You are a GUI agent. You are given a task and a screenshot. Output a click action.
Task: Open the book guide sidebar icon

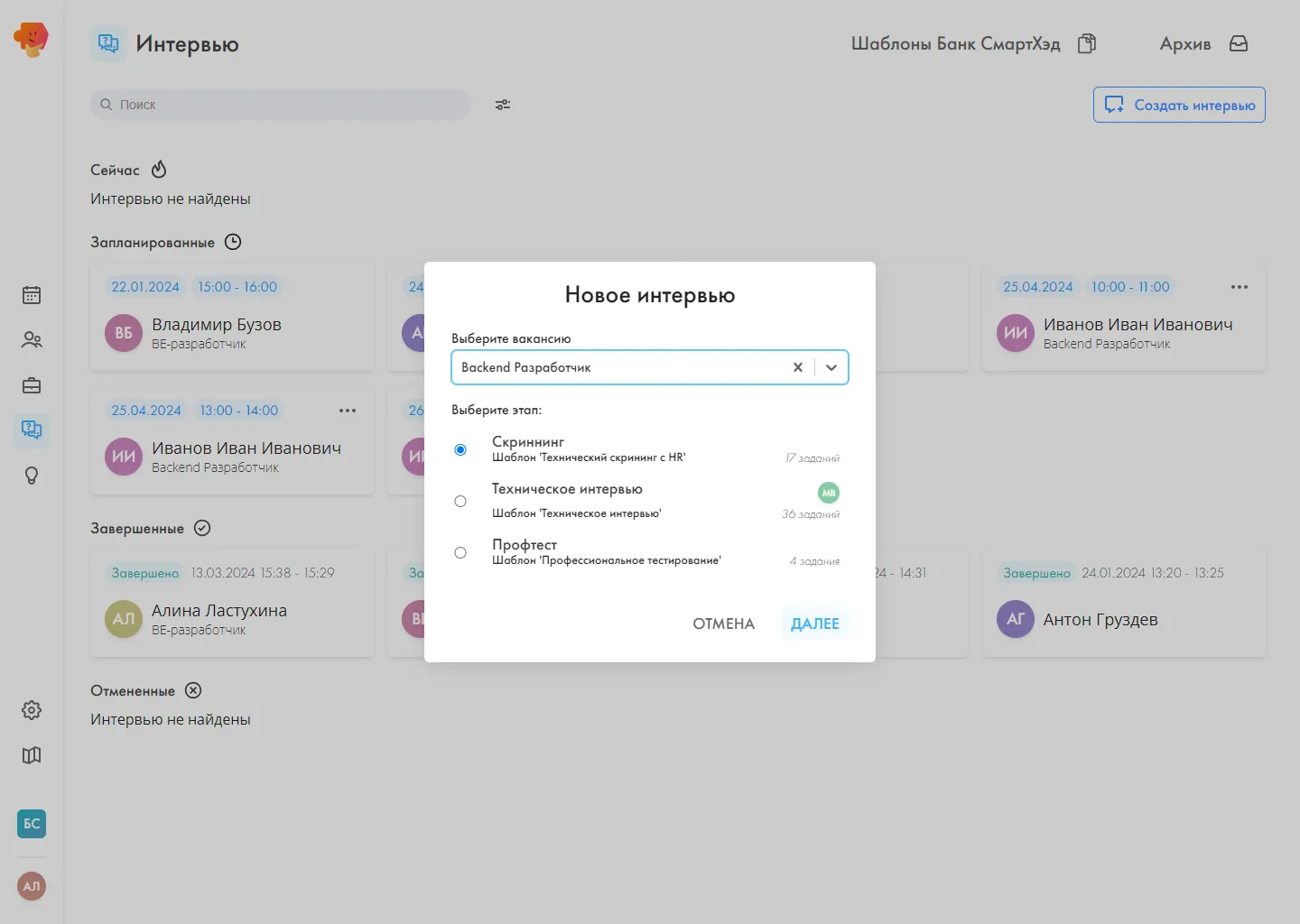pos(32,755)
